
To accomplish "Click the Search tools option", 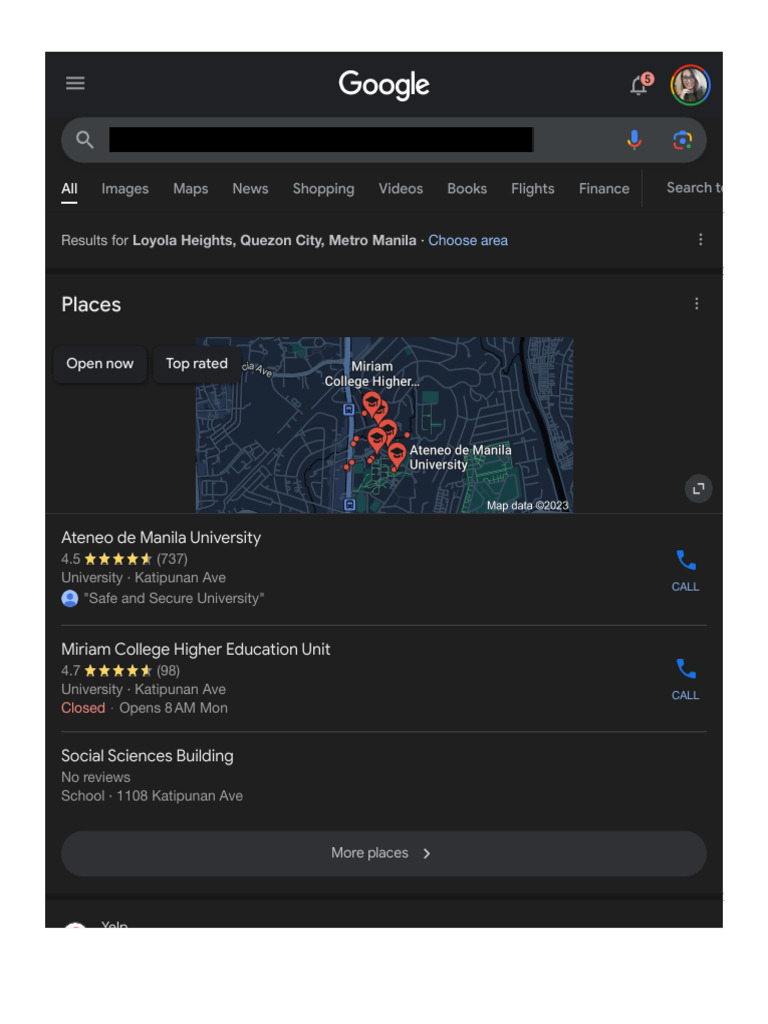I will [x=694, y=188].
